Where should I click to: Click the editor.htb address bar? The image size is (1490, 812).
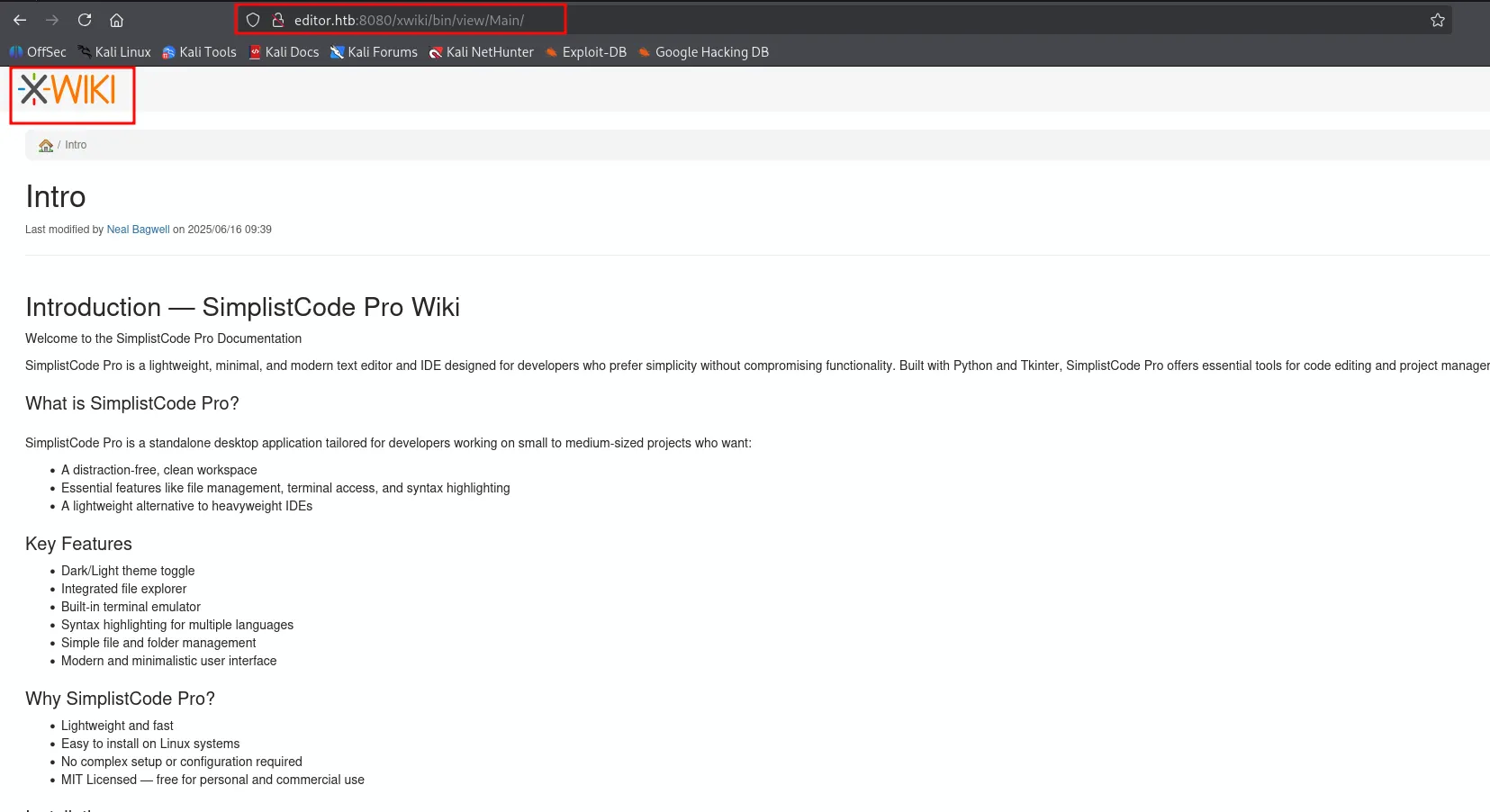click(846, 20)
